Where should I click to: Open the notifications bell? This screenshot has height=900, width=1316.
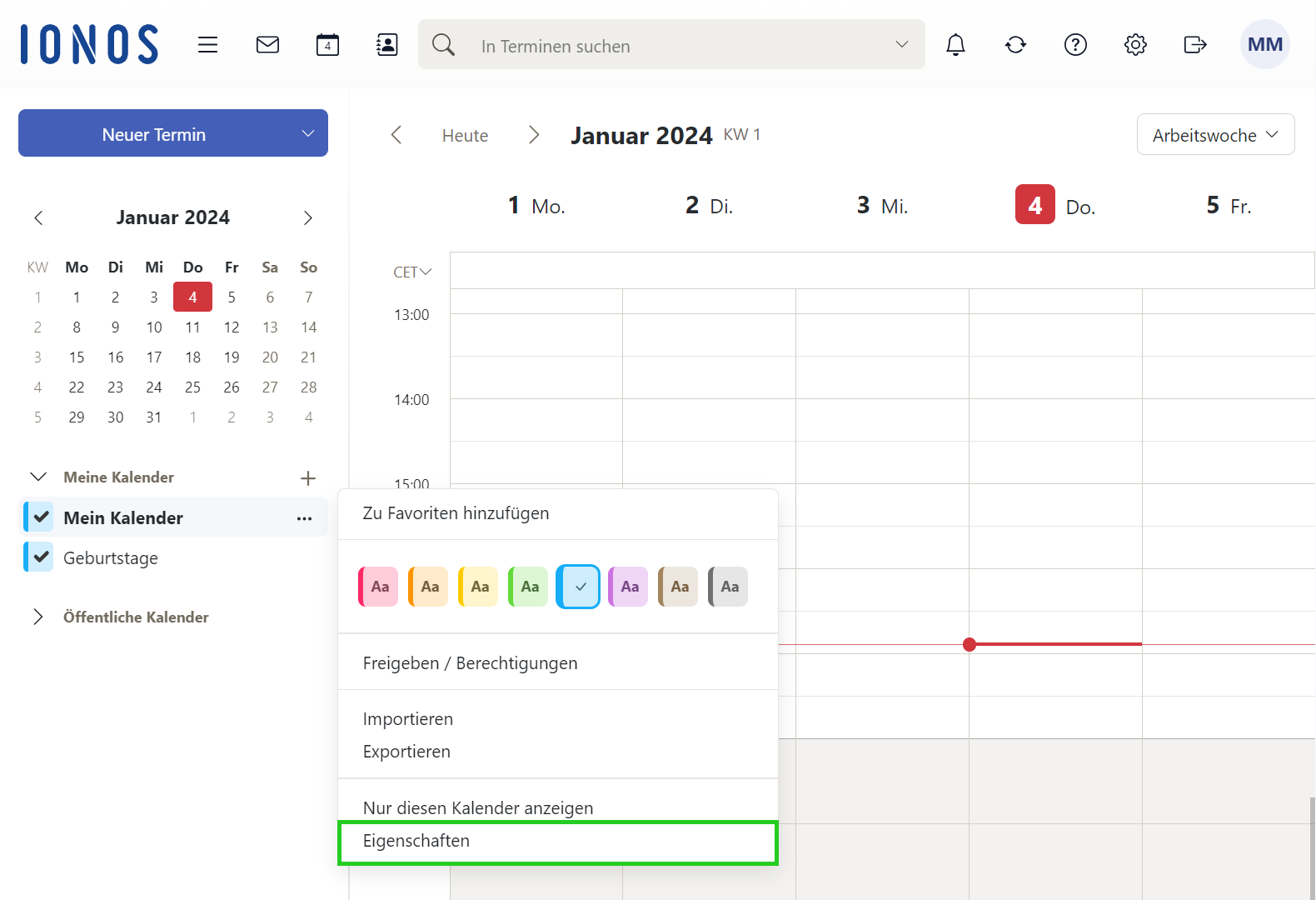[955, 45]
